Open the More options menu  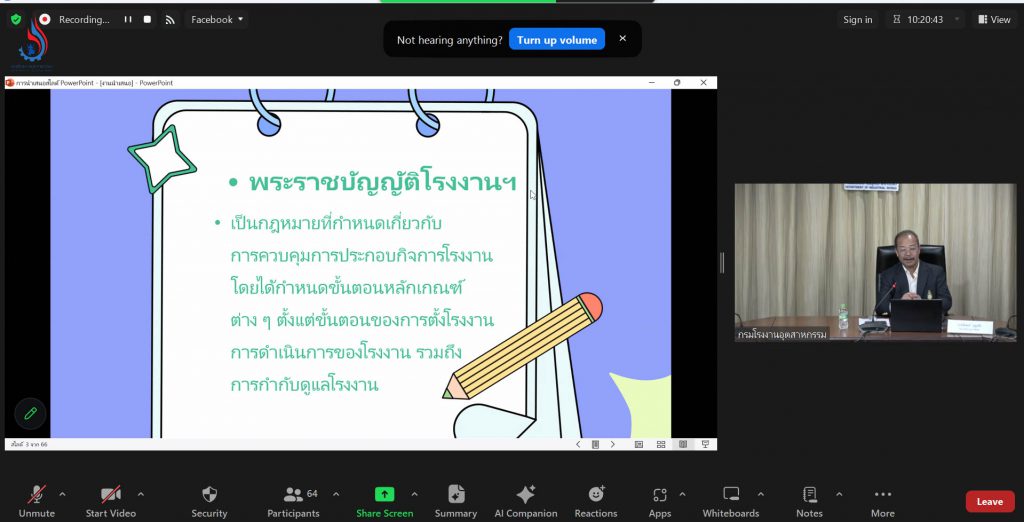882,502
